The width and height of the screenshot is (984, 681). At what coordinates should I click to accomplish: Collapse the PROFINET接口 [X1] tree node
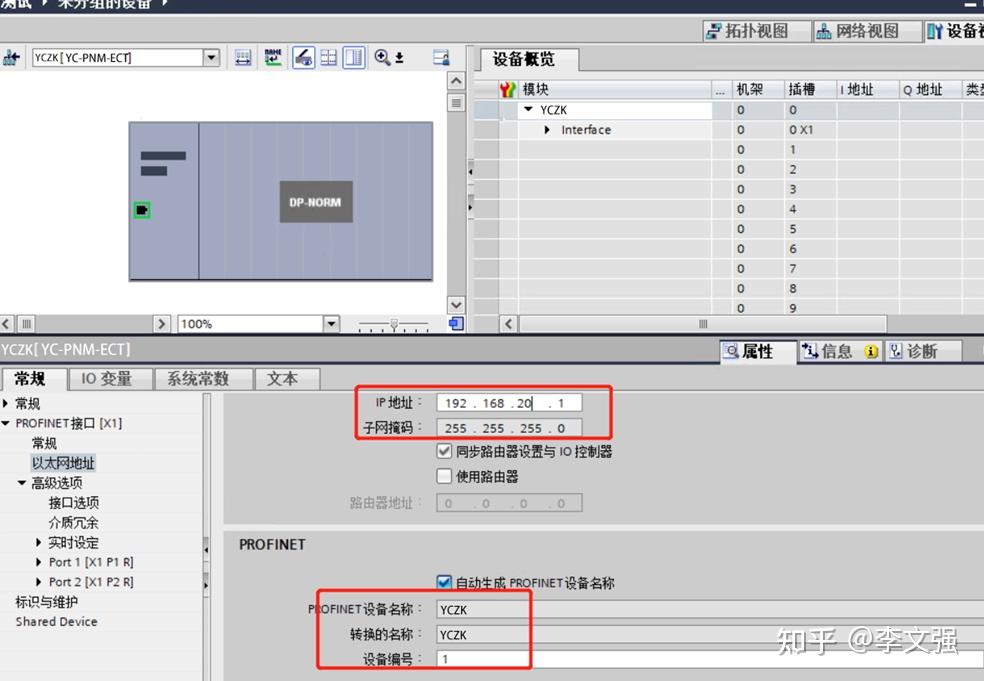(x=6, y=423)
